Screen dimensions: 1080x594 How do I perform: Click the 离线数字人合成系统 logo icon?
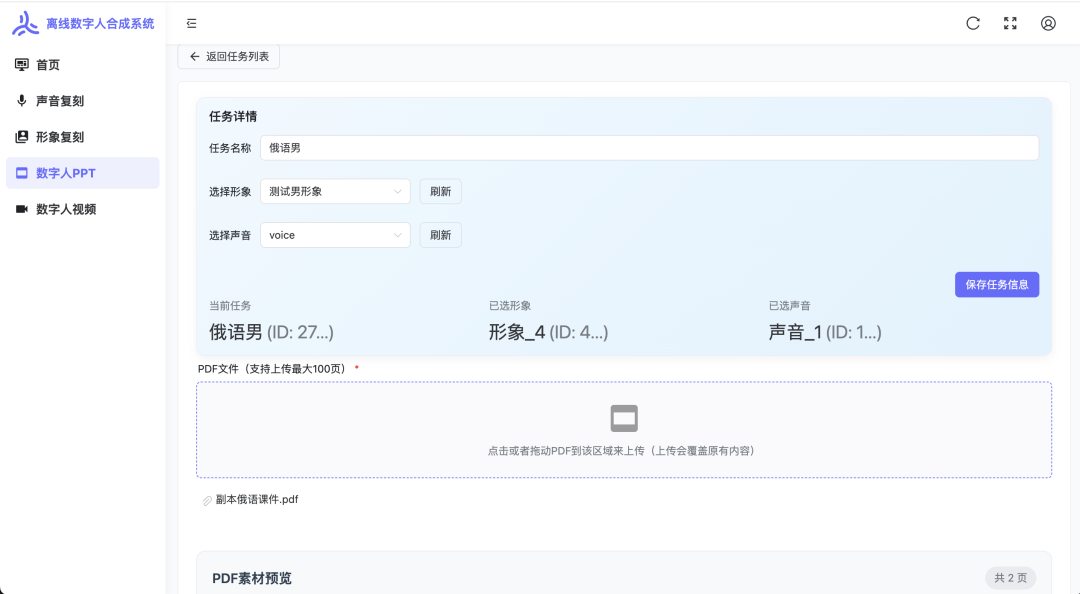click(x=25, y=22)
